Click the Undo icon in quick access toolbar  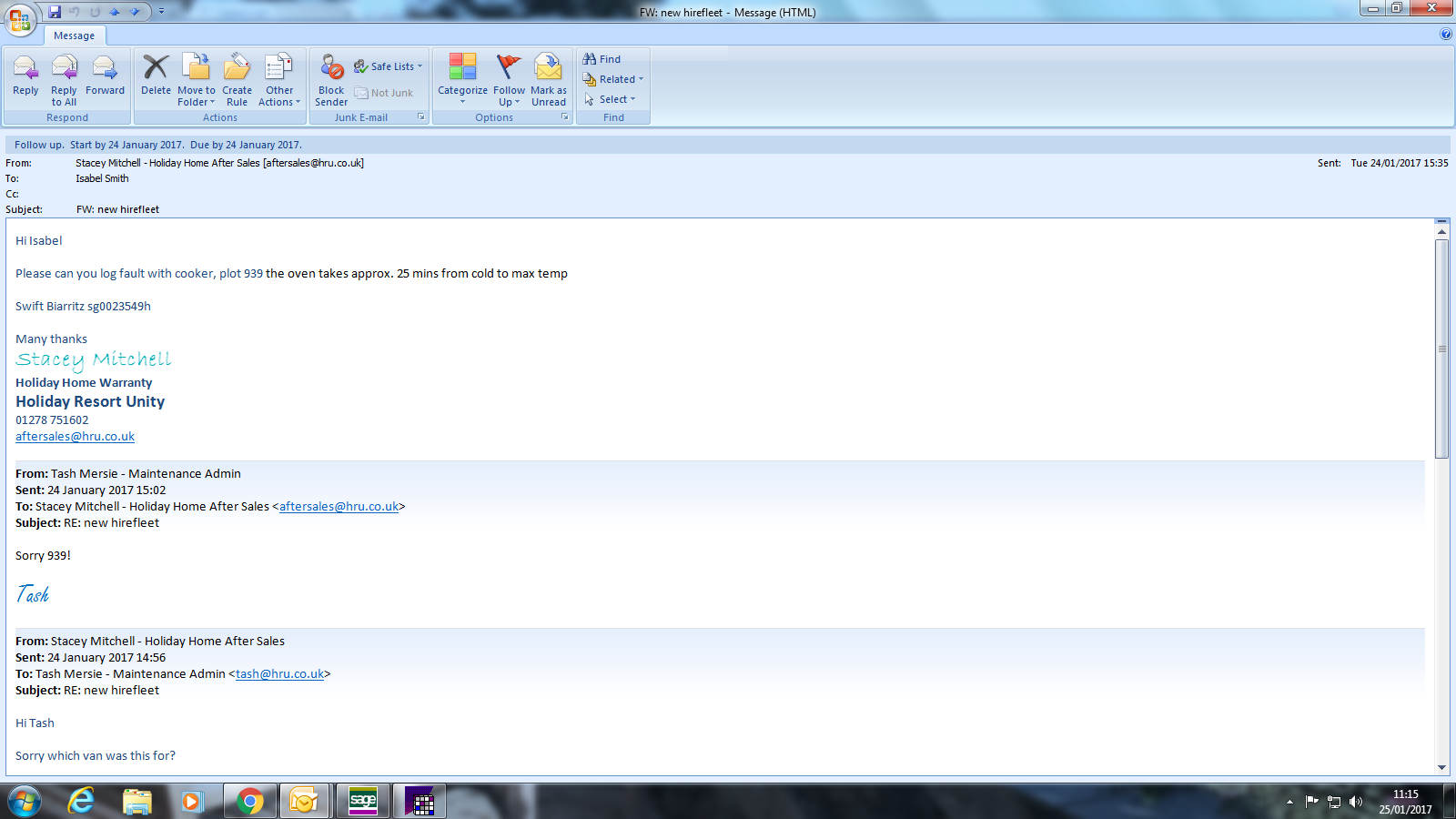[x=75, y=12]
